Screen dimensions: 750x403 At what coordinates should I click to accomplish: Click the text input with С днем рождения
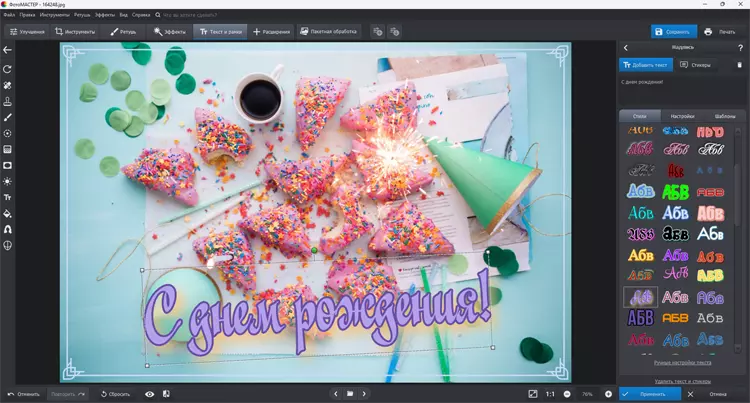(x=682, y=91)
